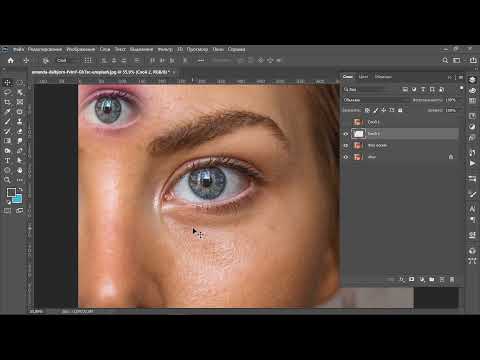Open the workspace switcher dropdown
This screenshot has height=360, width=480.
tap(457, 60)
